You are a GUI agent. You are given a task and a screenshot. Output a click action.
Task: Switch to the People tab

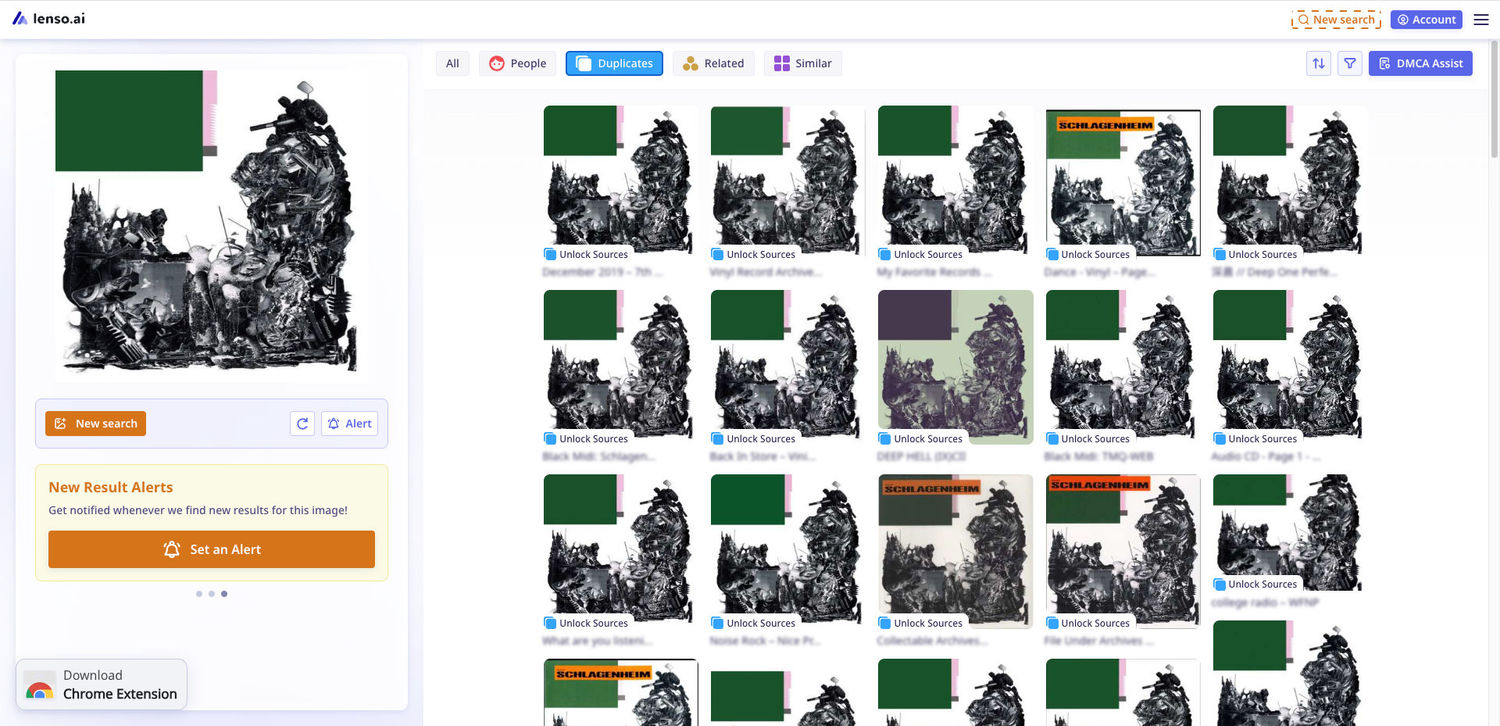point(518,63)
